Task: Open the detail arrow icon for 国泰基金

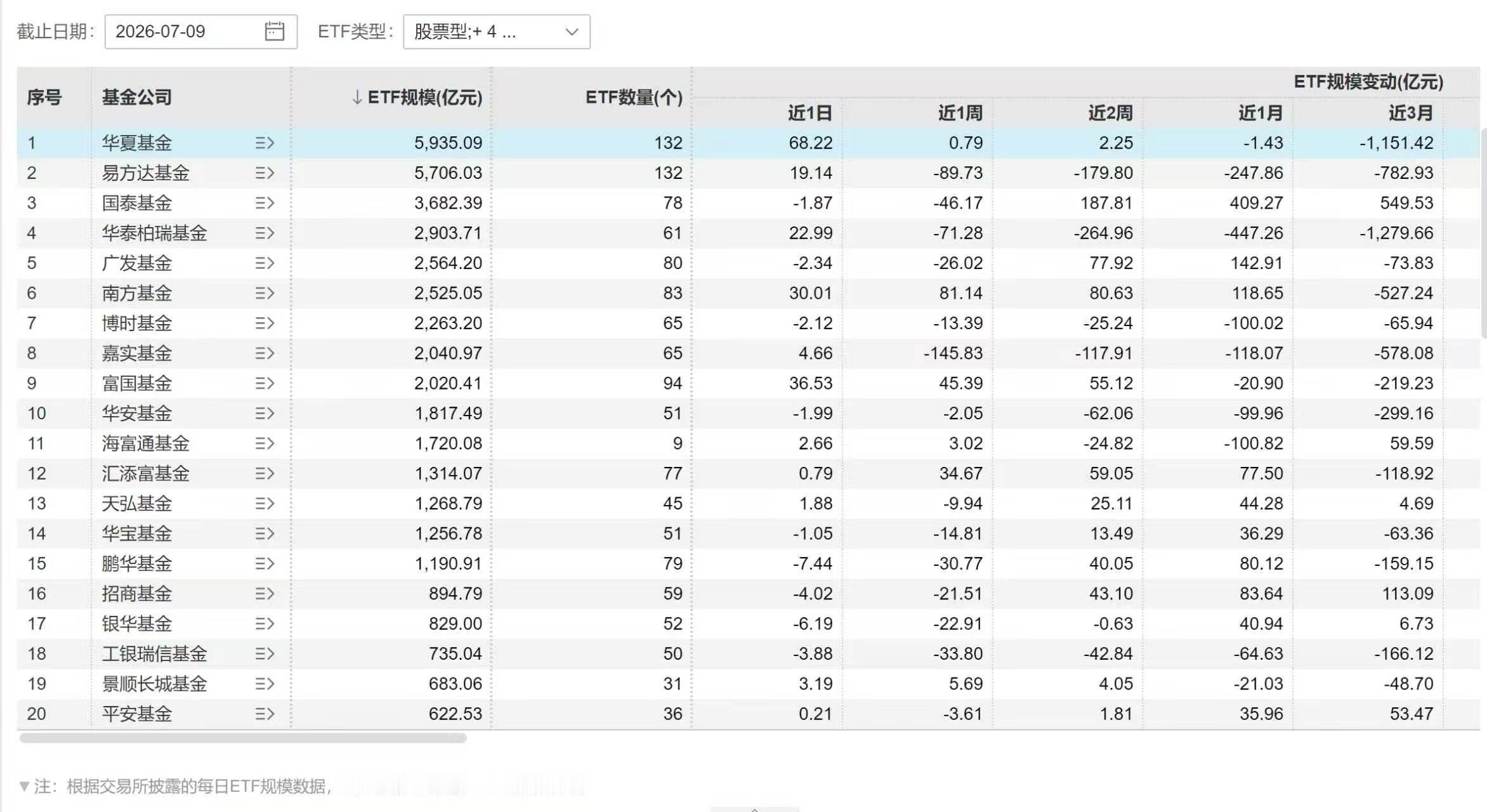Action: click(x=265, y=203)
